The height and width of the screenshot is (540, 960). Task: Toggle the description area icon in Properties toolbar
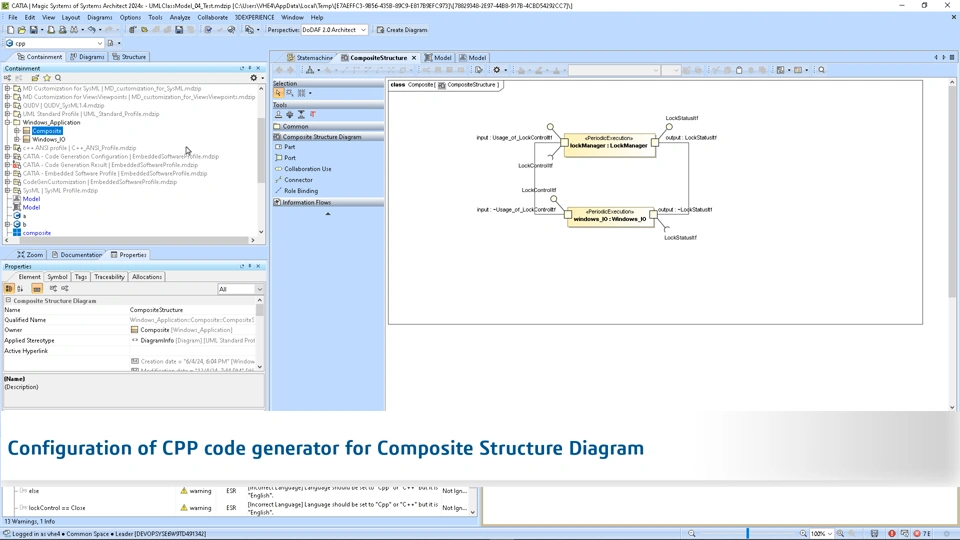tap(37, 289)
